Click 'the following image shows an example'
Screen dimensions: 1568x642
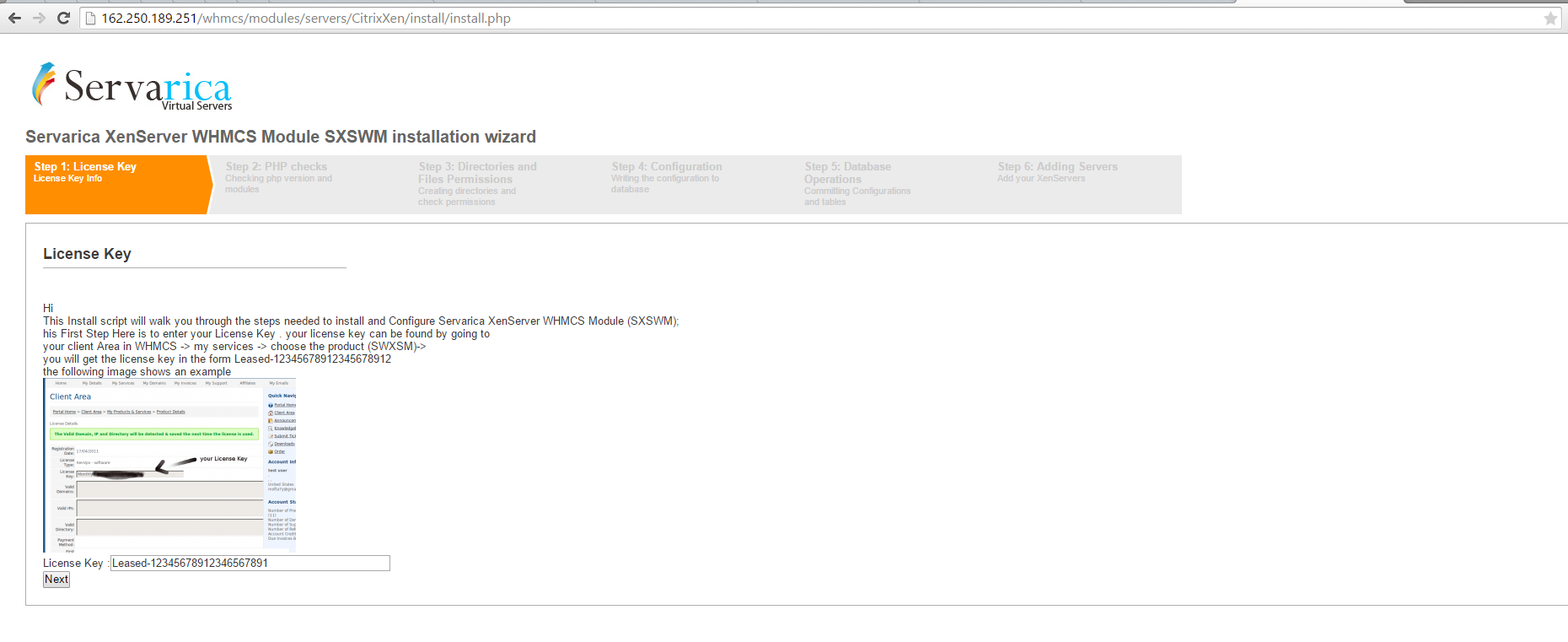[137, 372]
